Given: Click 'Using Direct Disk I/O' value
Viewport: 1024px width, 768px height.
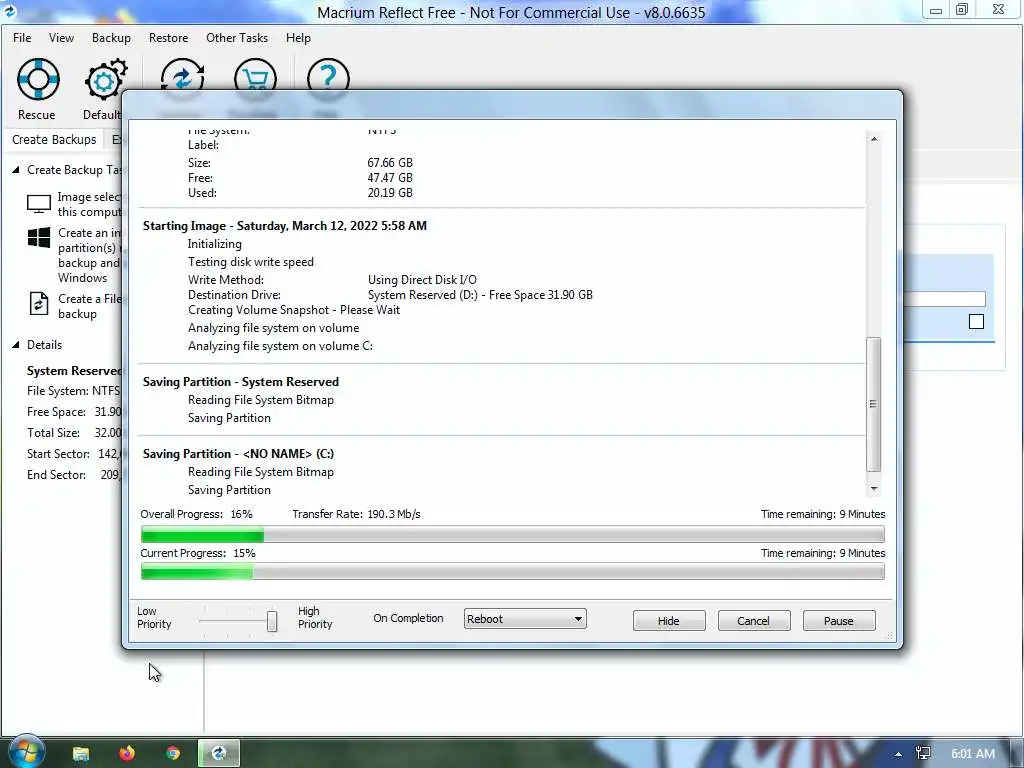Looking at the screenshot, I should [422, 280].
